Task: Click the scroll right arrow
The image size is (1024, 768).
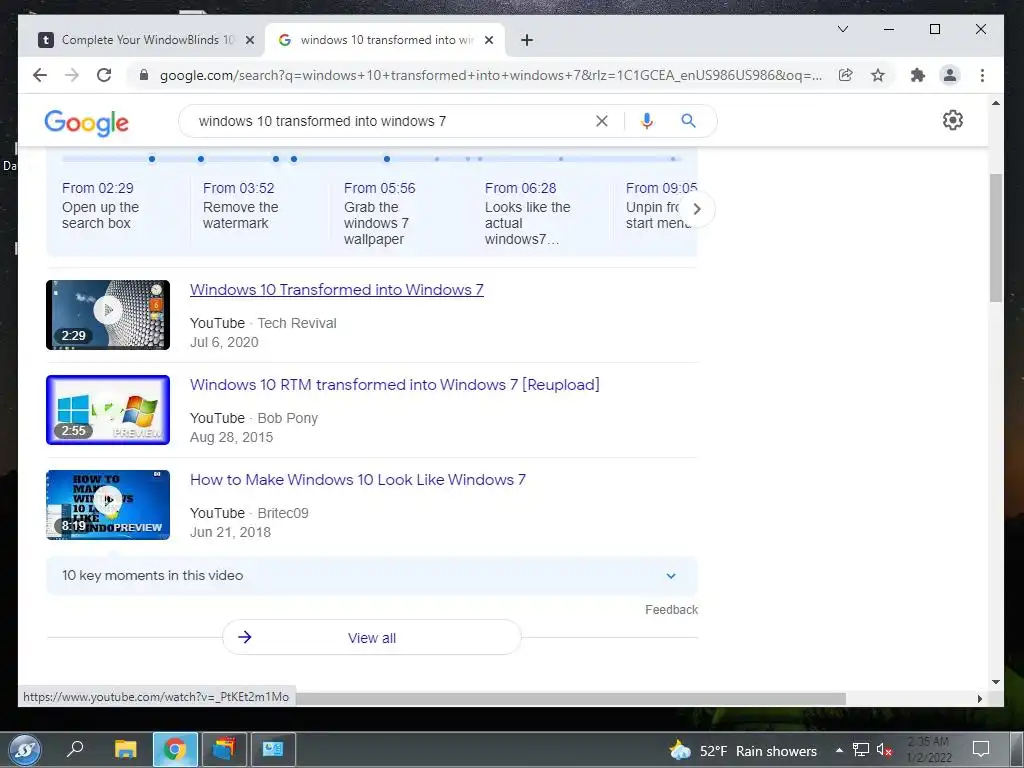Action: click(980, 699)
